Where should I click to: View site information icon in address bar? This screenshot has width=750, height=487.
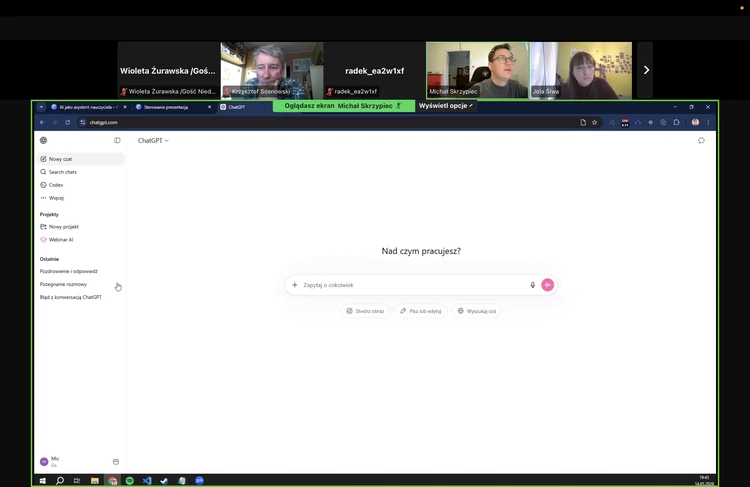tap(83, 122)
